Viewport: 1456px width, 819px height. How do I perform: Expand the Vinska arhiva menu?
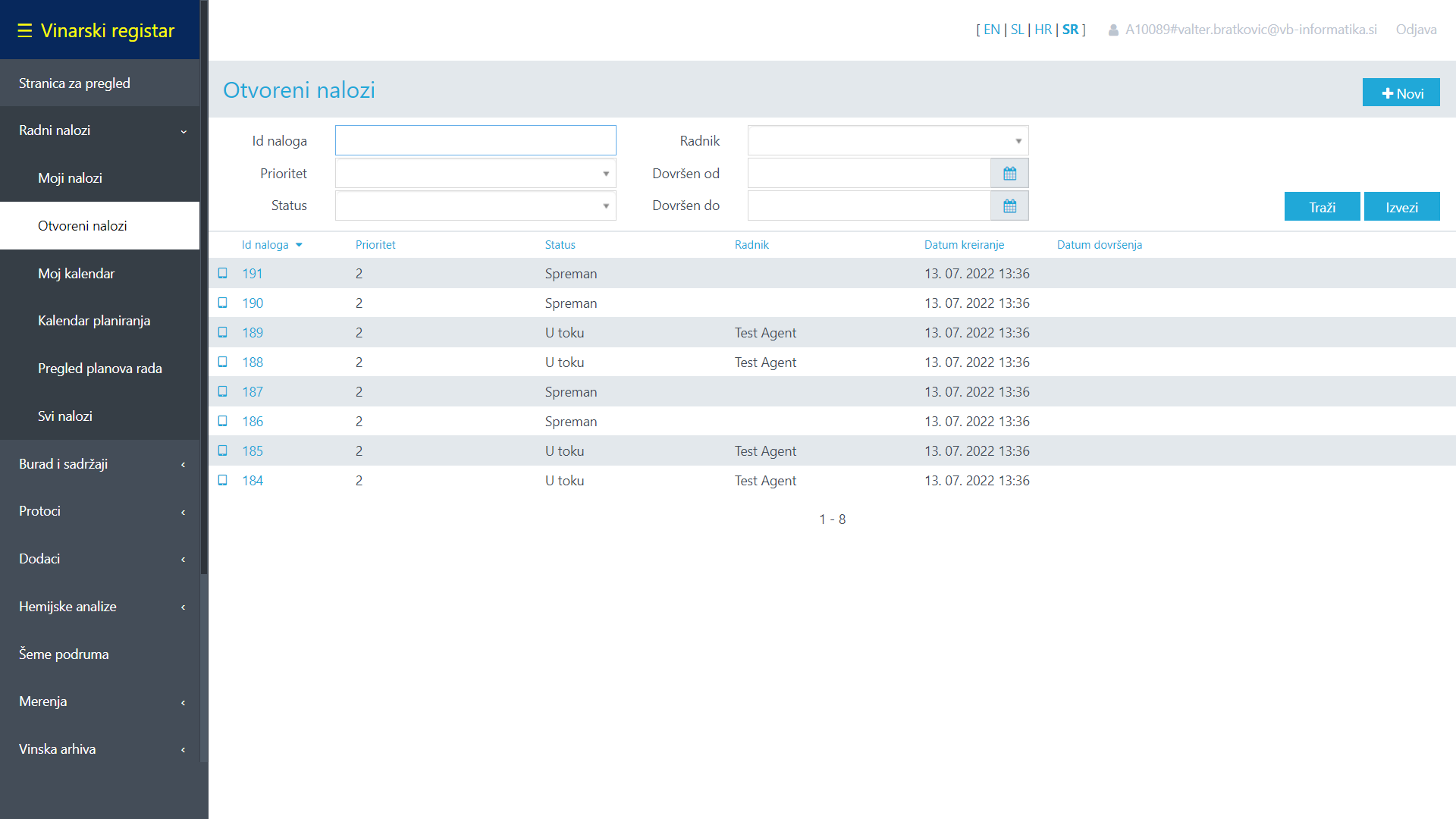coord(99,749)
